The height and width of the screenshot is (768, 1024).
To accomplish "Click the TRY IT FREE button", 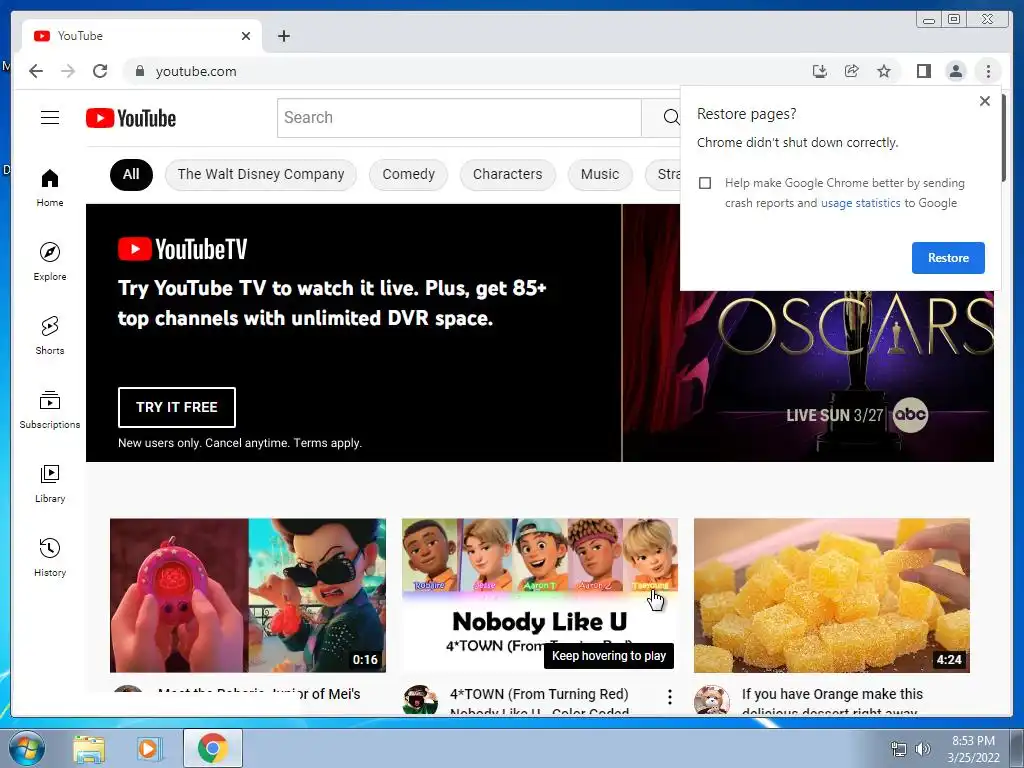I will 177,408.
